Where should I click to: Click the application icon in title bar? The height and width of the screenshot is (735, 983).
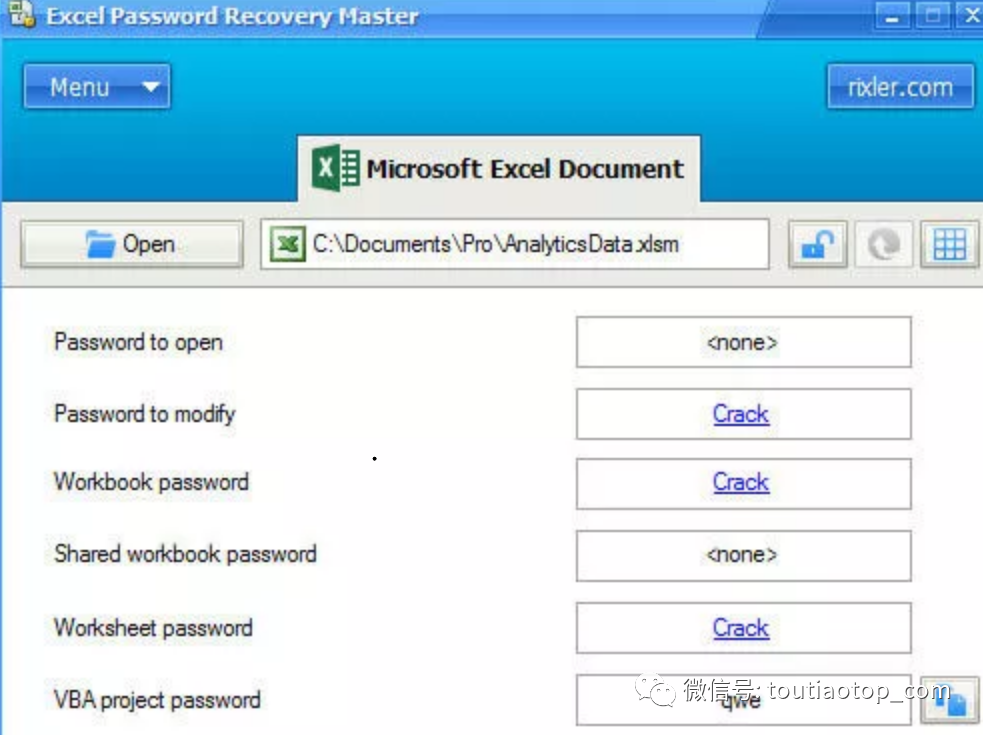[x=22, y=14]
